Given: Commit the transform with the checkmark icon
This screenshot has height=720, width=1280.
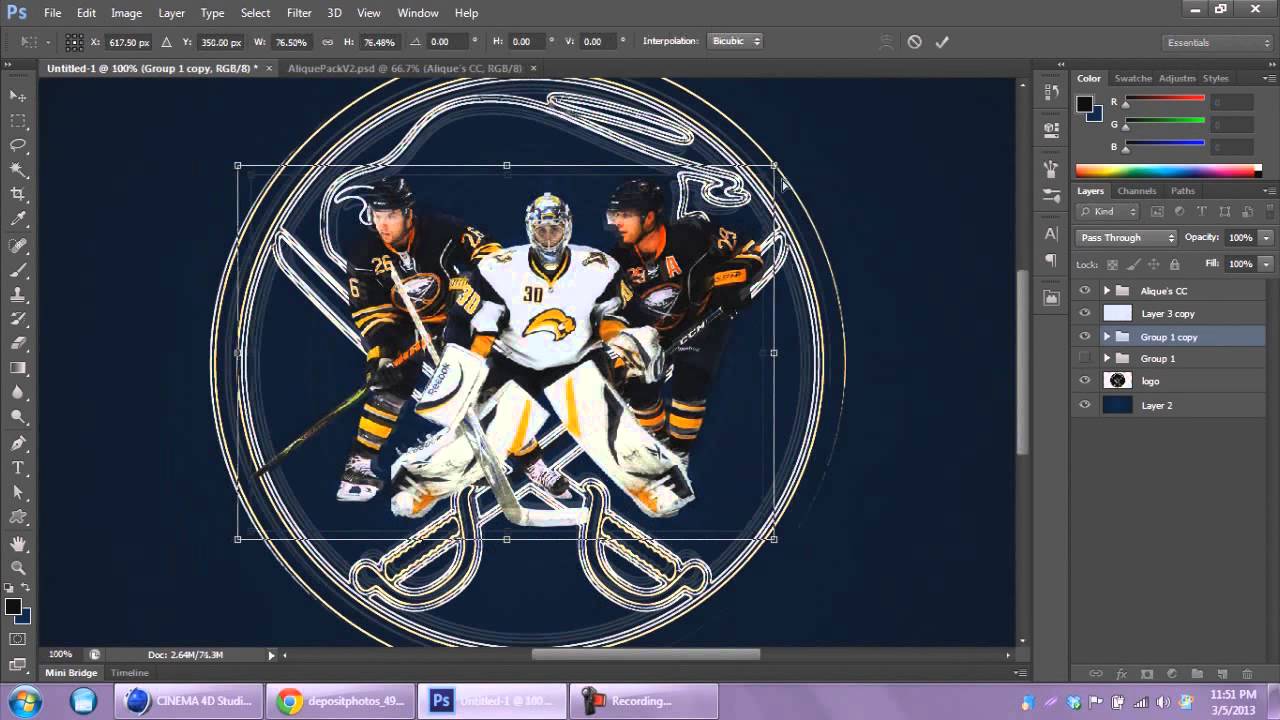Looking at the screenshot, I should pos(941,42).
